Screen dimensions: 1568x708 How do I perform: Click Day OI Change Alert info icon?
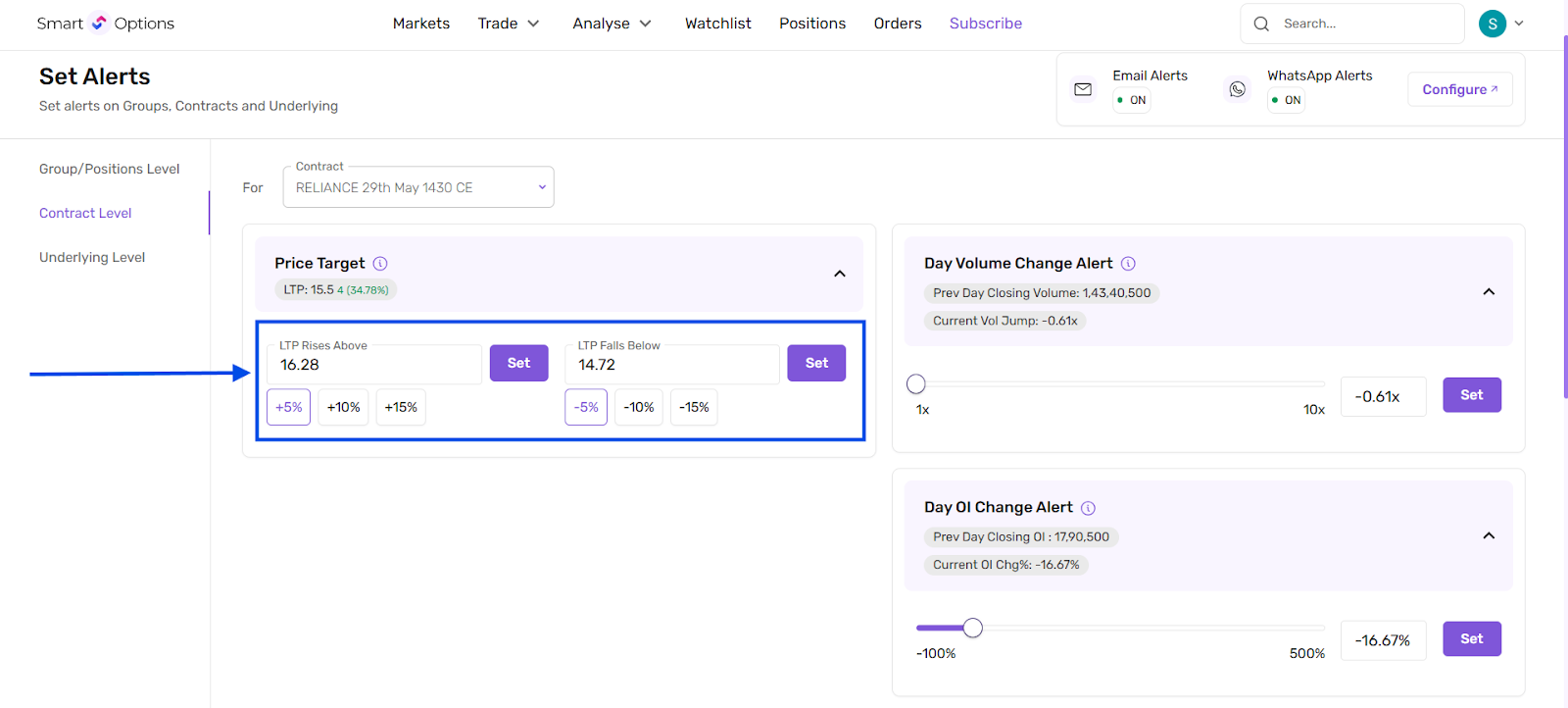pyautogui.click(x=1088, y=508)
